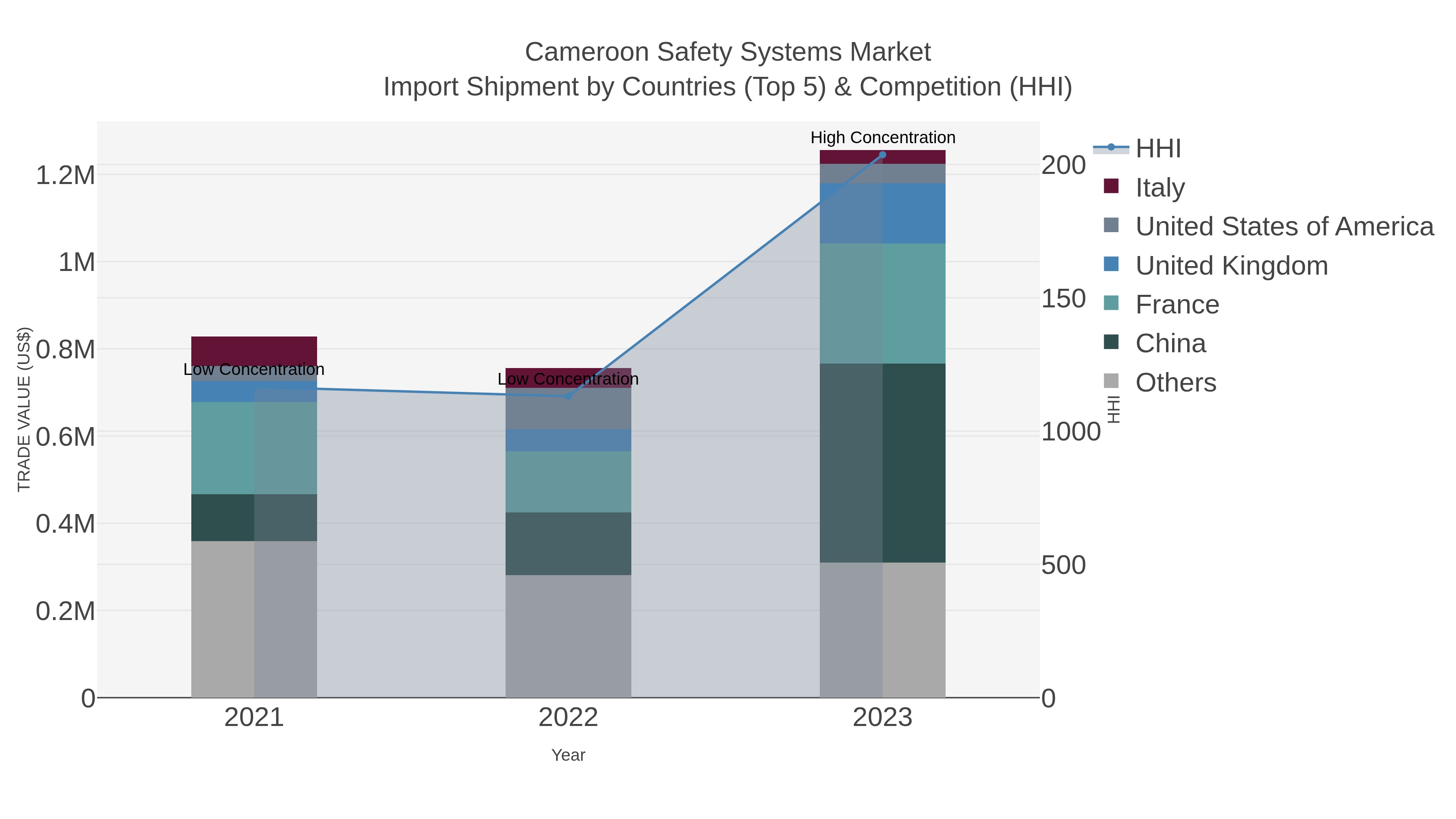The height and width of the screenshot is (819, 1456).
Task: Click the 2021 China bar segment
Action: pos(254,518)
